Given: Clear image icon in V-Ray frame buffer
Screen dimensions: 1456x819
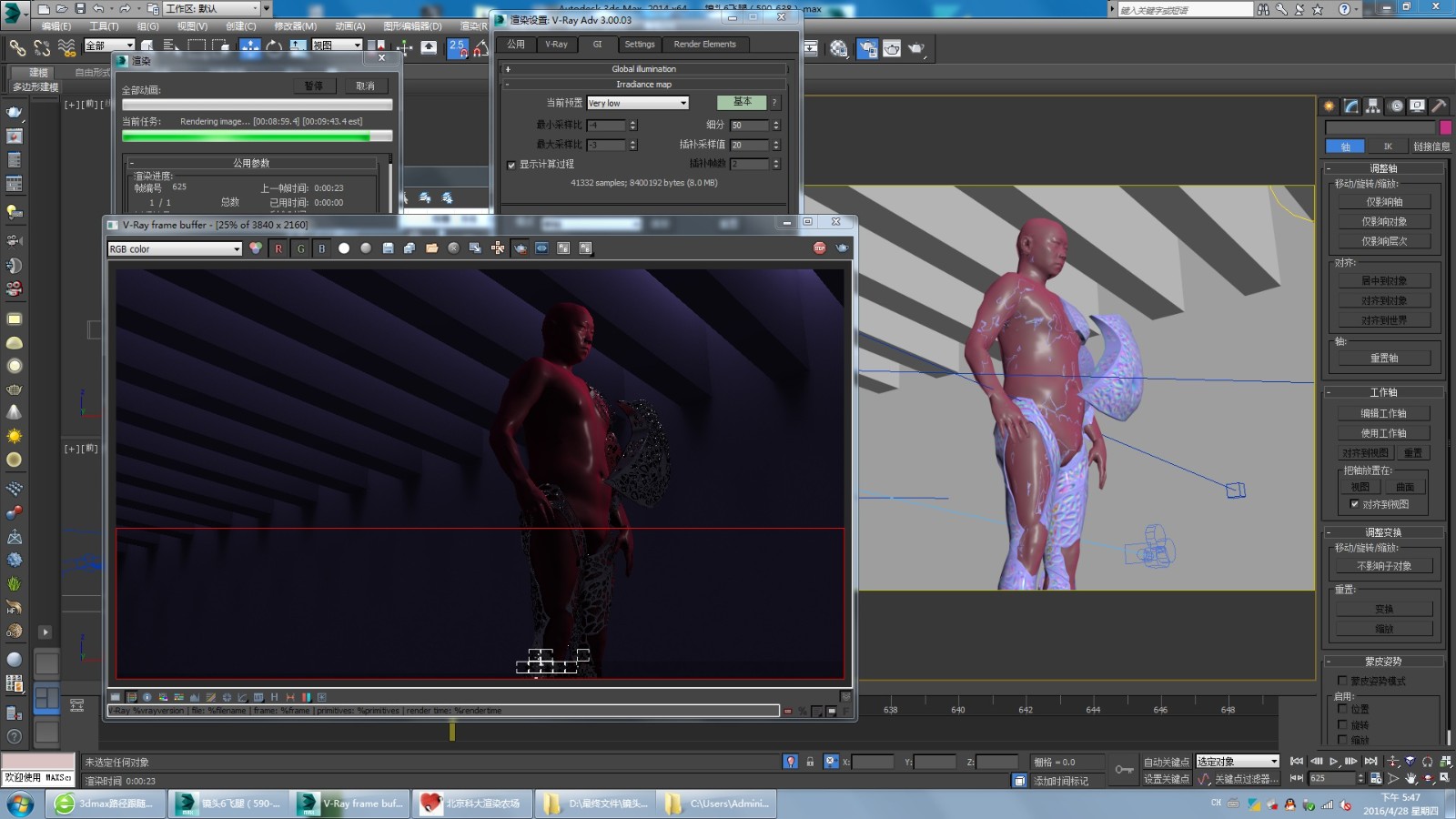Looking at the screenshot, I should (x=453, y=248).
